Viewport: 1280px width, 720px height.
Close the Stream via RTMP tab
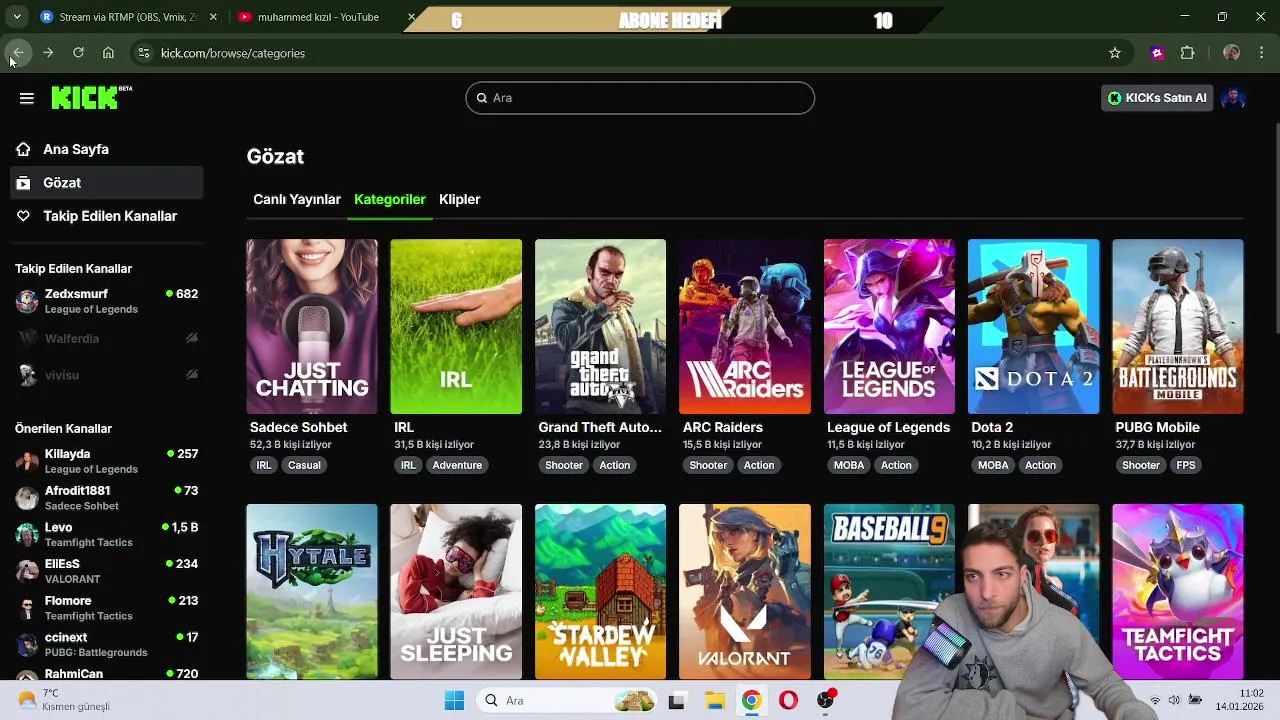[213, 17]
